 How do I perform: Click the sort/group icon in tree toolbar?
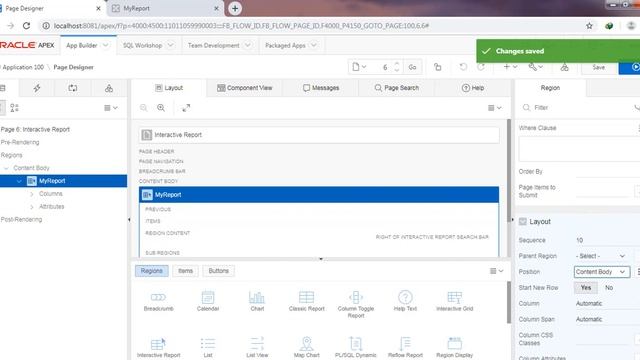point(14,108)
